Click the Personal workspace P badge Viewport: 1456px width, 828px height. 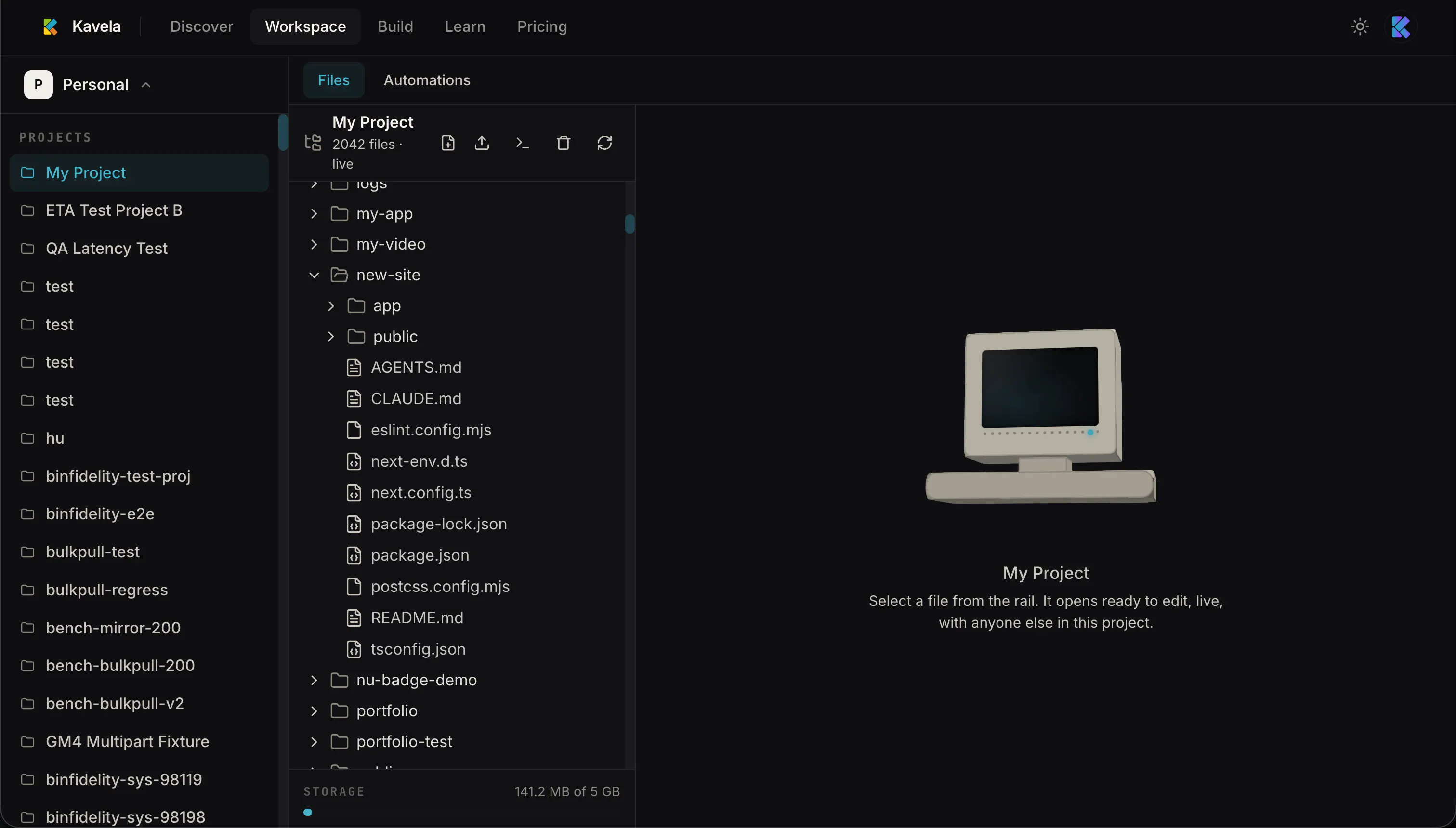[38, 85]
